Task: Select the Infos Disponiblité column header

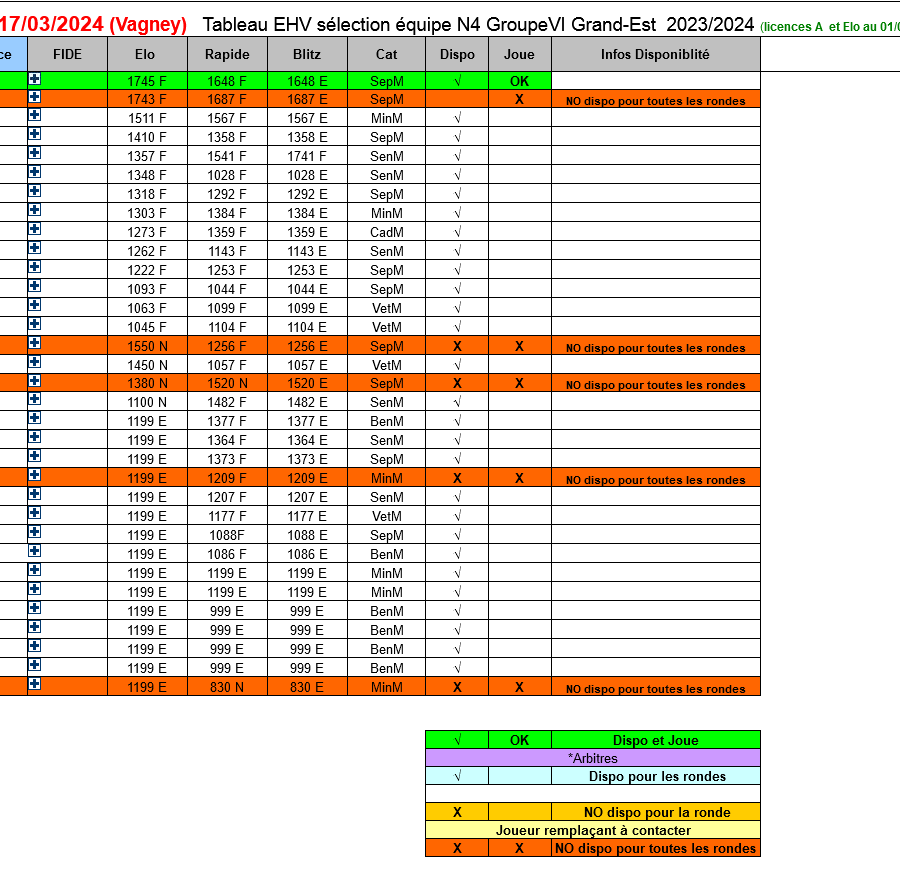Action: (655, 55)
